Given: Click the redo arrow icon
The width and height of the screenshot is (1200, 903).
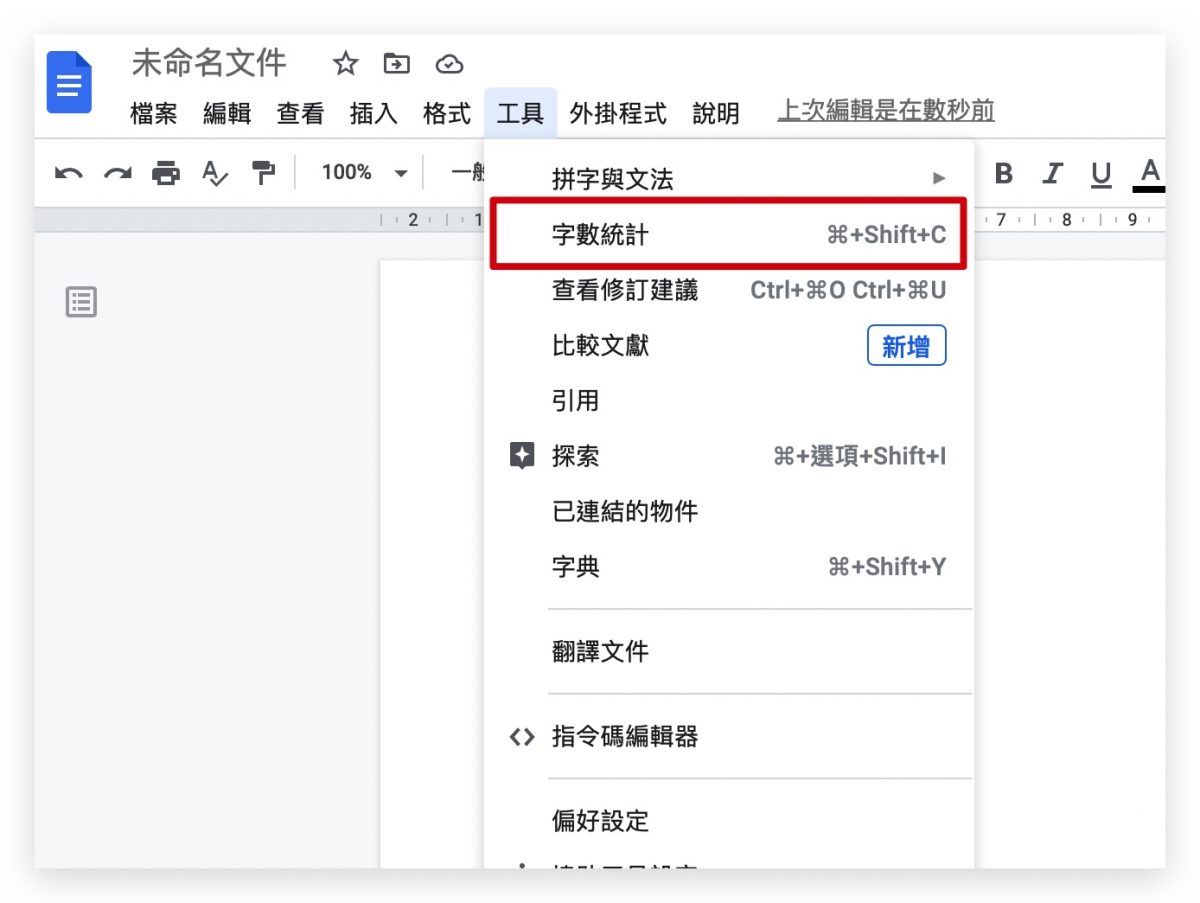Looking at the screenshot, I should tap(117, 173).
